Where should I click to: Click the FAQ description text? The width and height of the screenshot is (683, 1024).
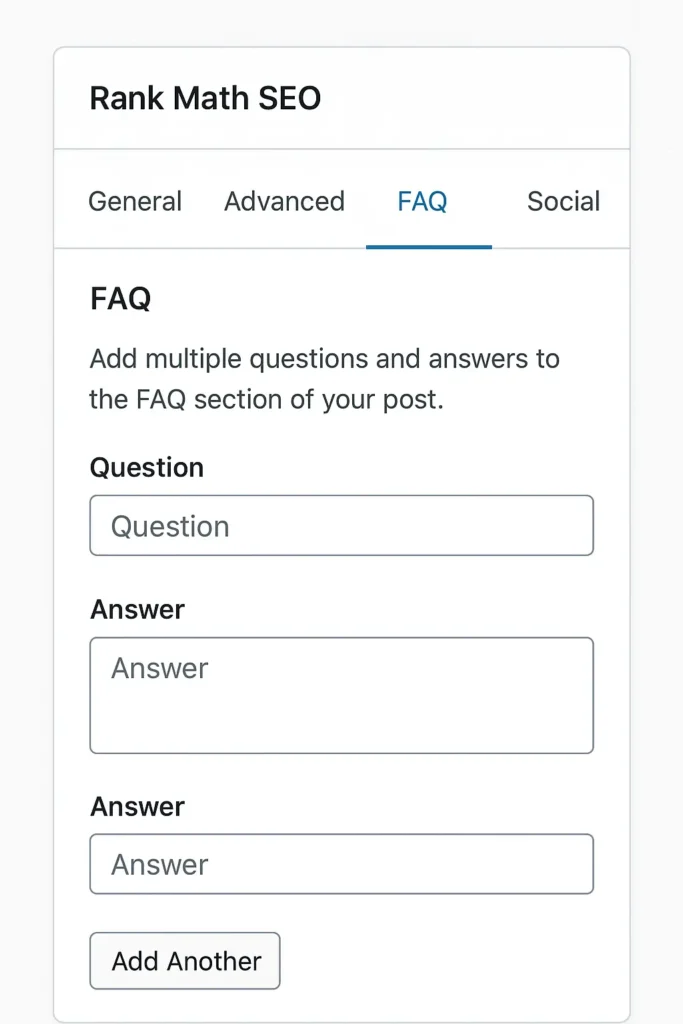coord(324,378)
